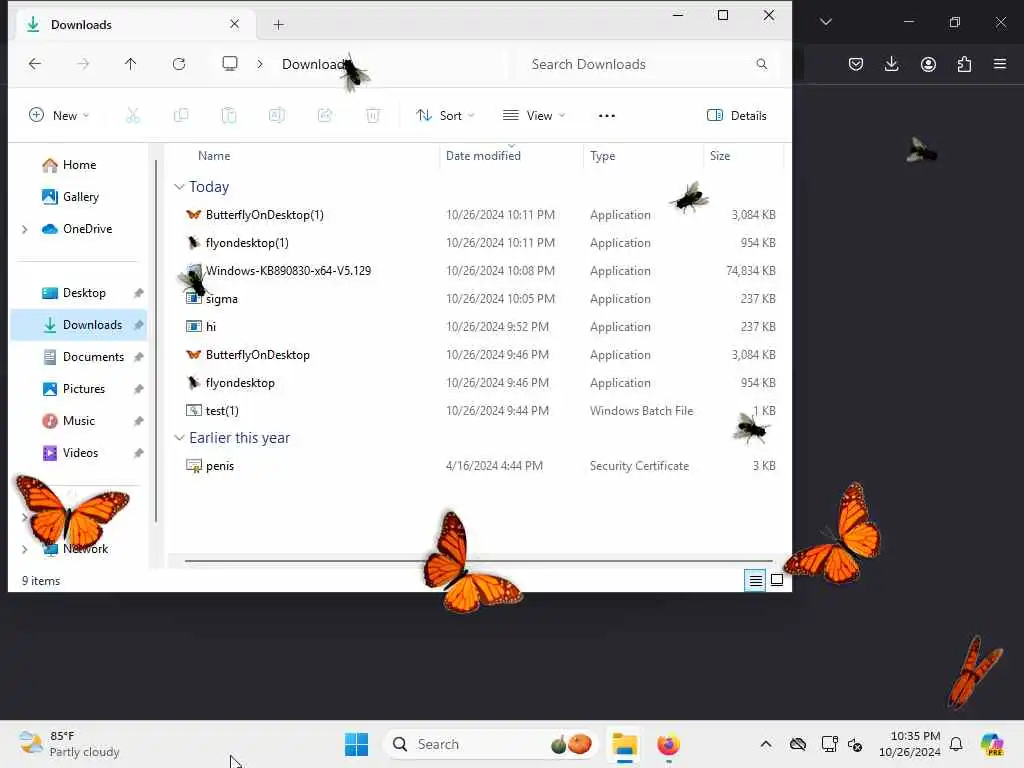Expand the Network tree node
The image size is (1024, 768).
[x=25, y=549]
